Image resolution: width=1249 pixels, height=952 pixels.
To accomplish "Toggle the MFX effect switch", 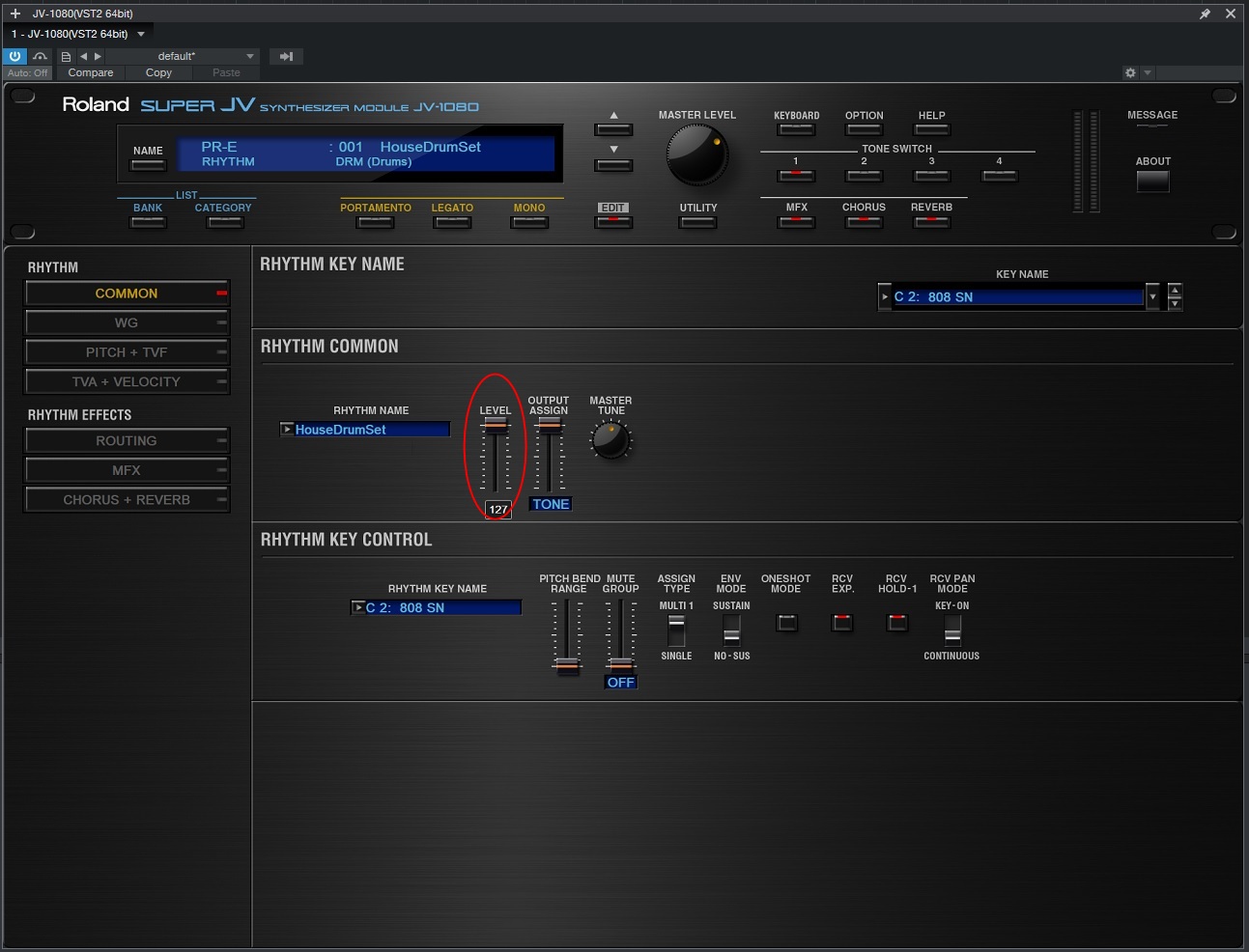I will coord(796,221).
